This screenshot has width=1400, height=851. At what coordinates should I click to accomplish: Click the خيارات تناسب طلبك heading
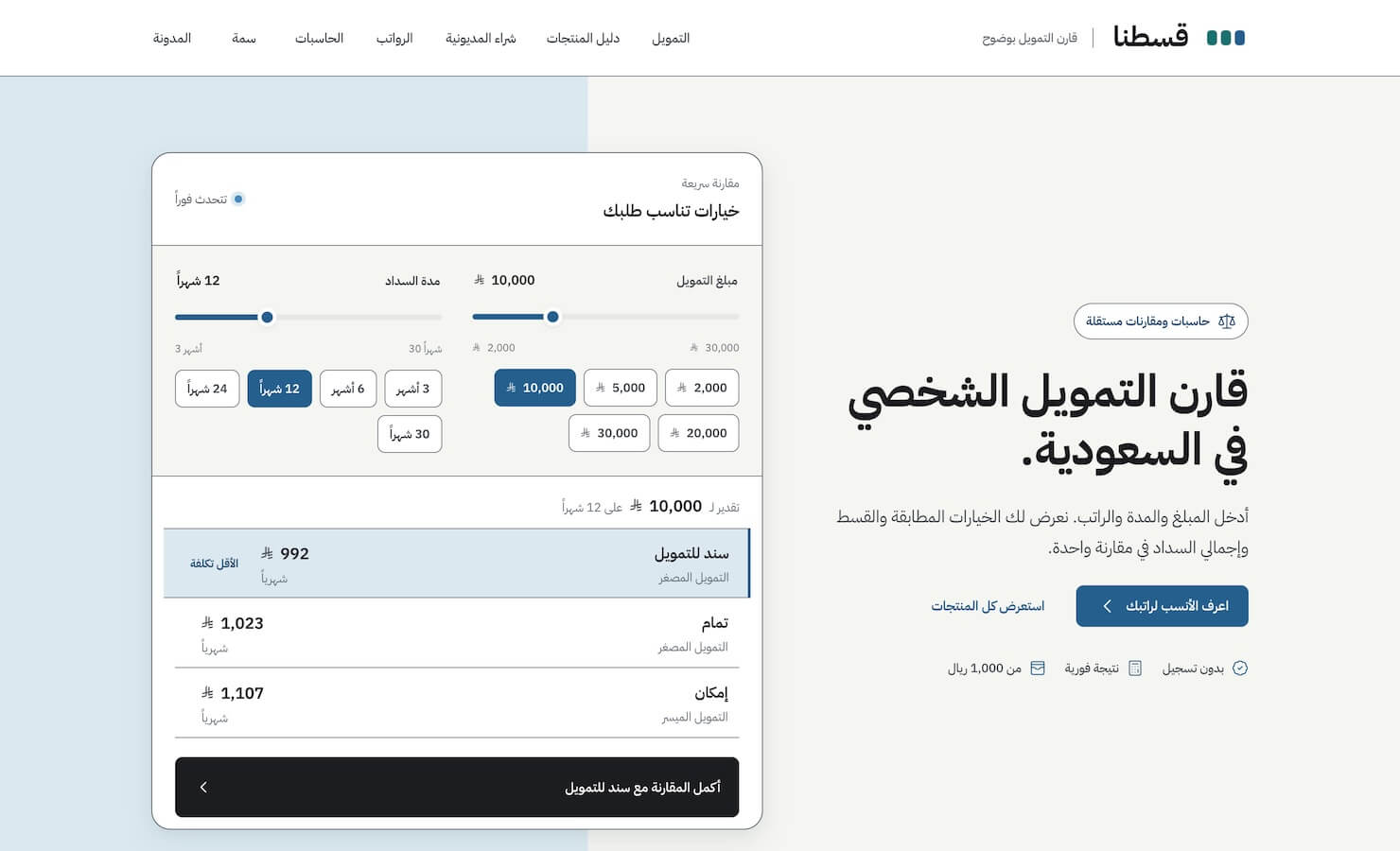pos(672,210)
